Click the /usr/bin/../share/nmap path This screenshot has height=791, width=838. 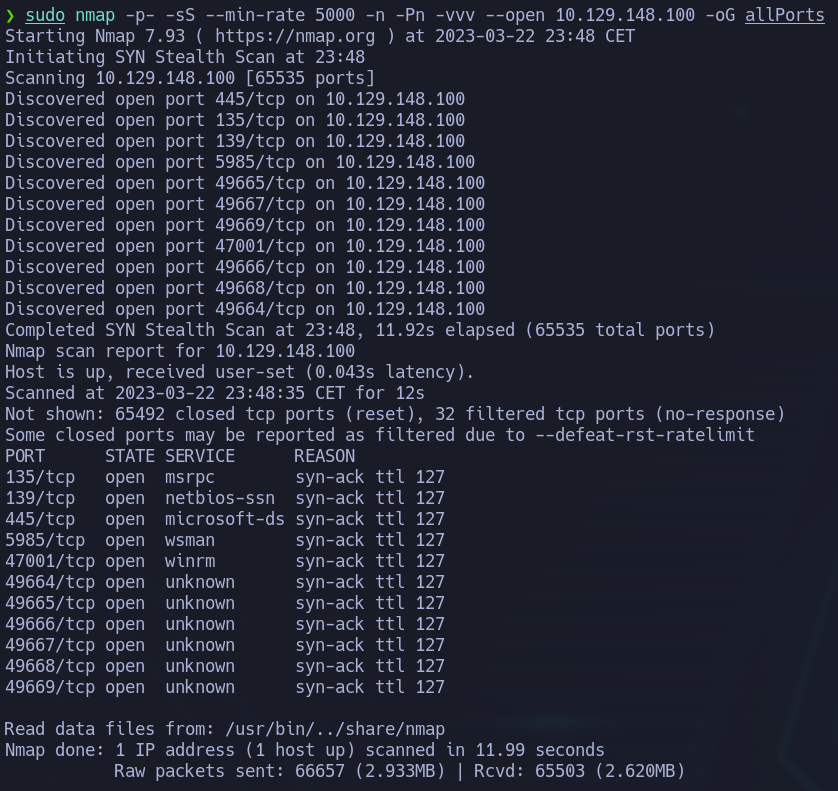[x=335, y=730]
